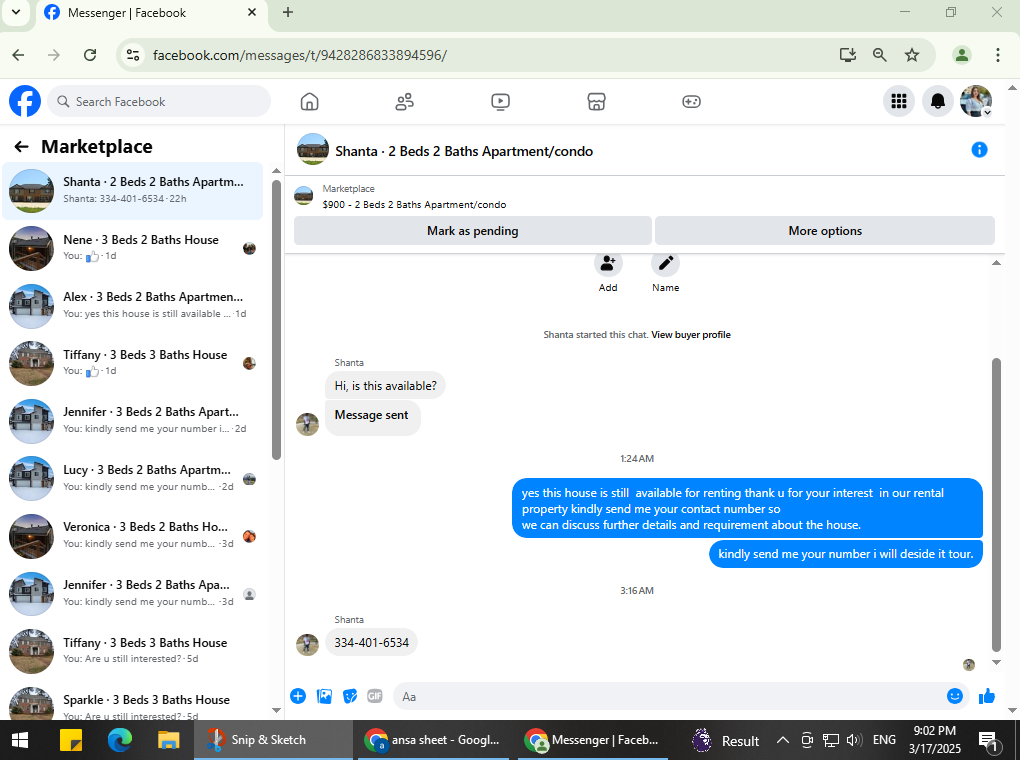Screen dimensions: 1020x760
Task: Open site information icon in address bar
Action: (133, 55)
